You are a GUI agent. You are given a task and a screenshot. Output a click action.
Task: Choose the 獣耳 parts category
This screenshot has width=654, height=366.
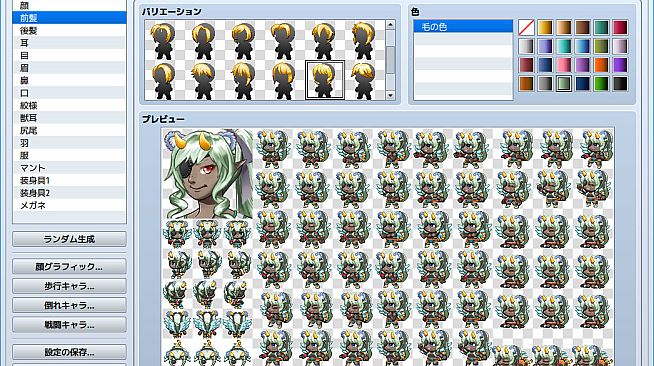click(x=69, y=118)
